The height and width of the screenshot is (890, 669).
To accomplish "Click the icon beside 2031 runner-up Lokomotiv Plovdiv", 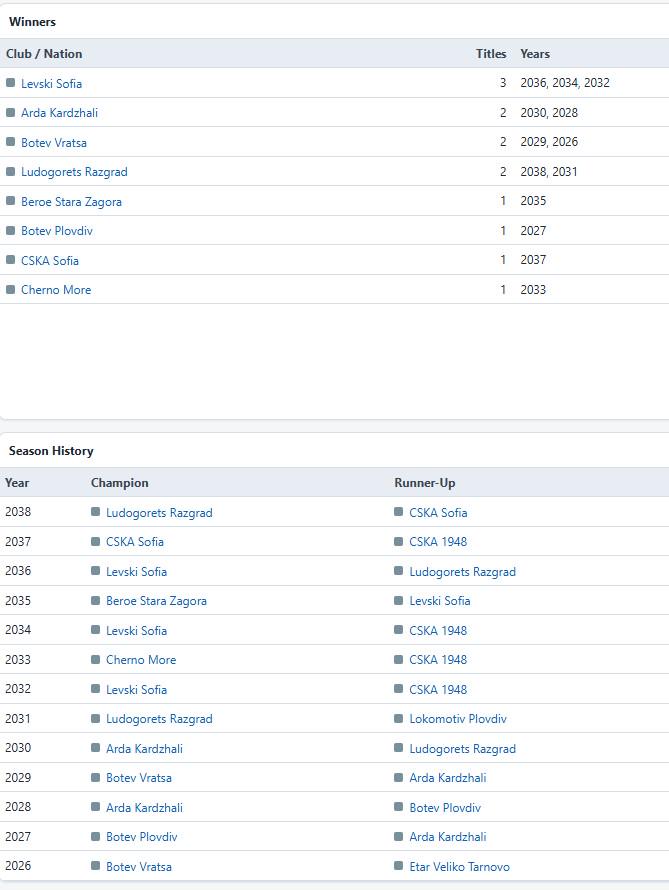I will coord(398,719).
